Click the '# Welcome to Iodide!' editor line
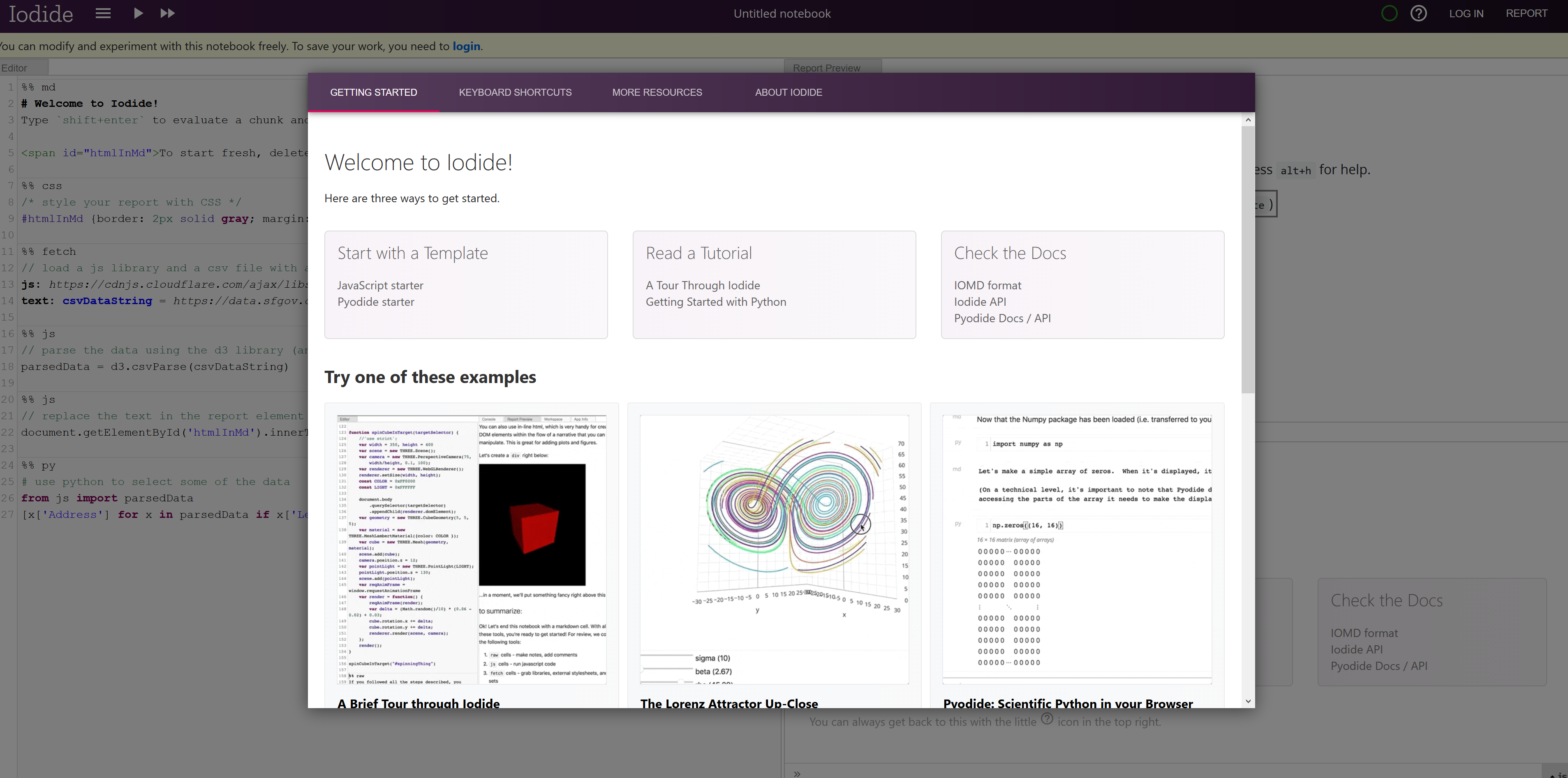This screenshot has height=778, width=1568. pos(90,104)
